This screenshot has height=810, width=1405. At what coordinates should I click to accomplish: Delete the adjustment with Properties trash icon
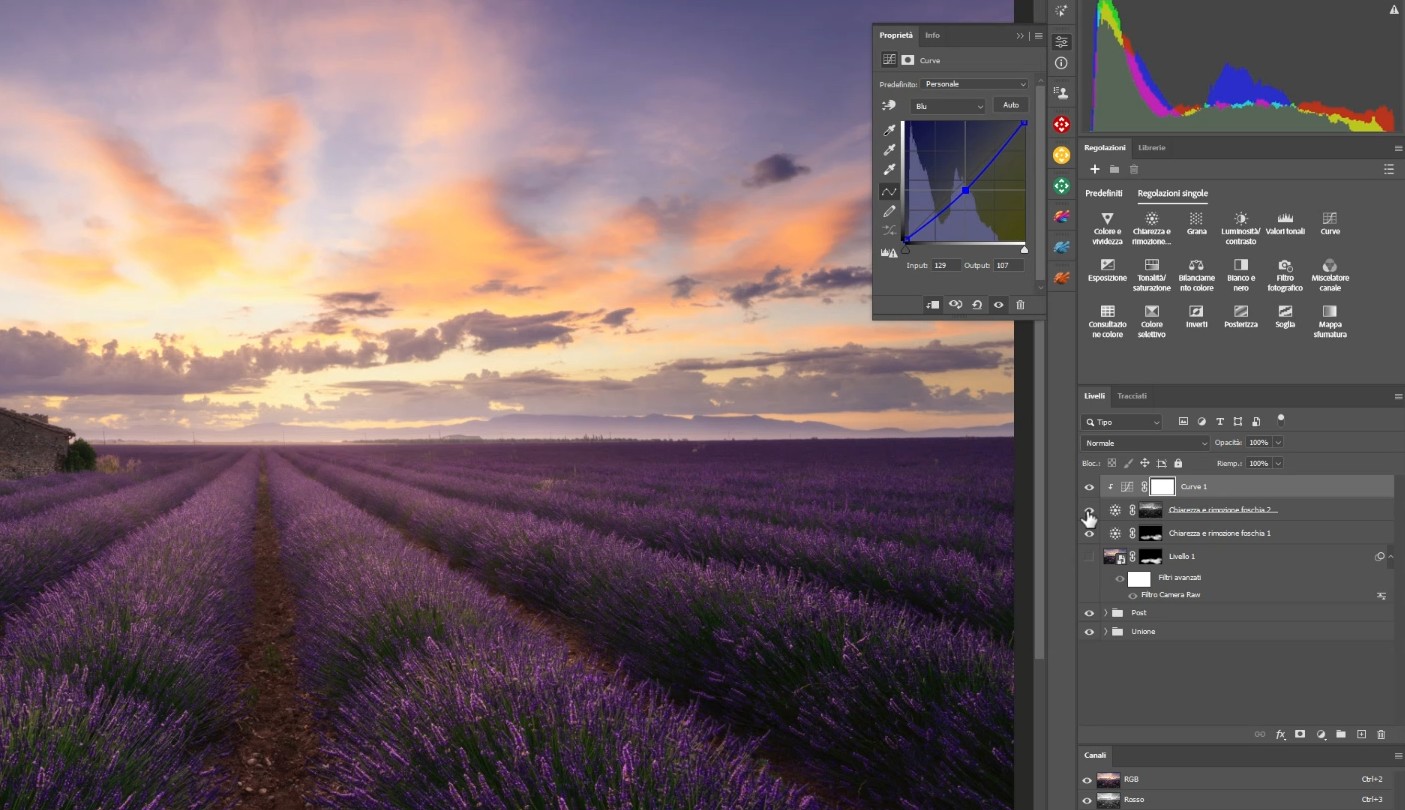click(1020, 305)
